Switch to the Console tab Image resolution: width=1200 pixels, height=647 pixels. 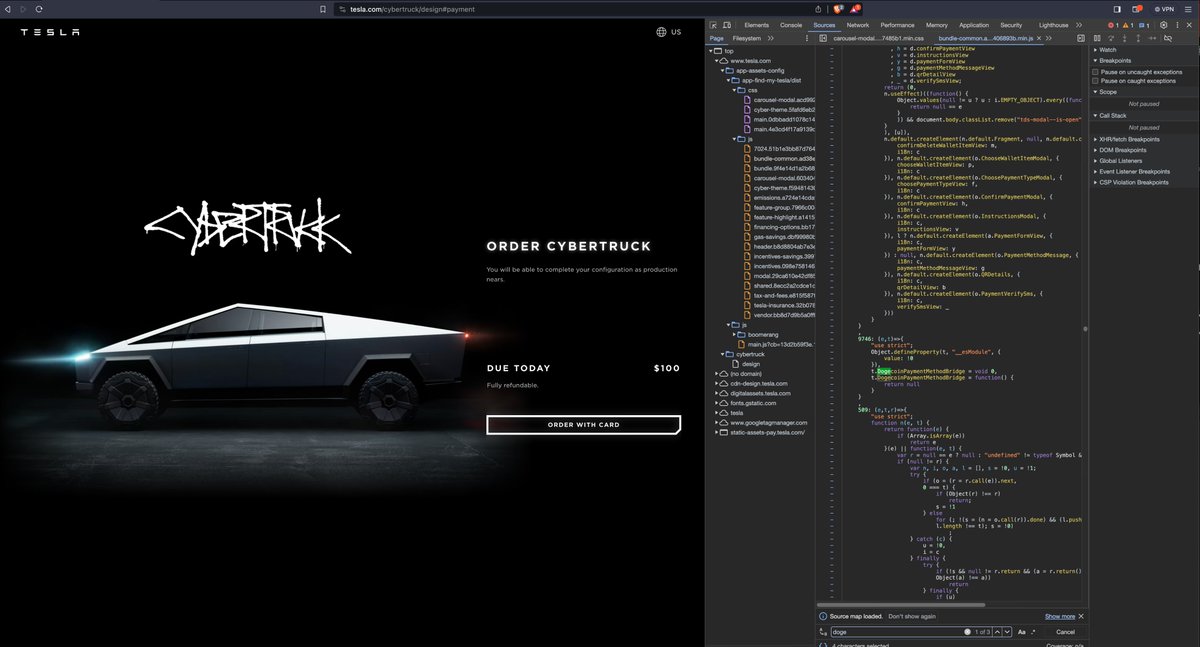pos(791,24)
